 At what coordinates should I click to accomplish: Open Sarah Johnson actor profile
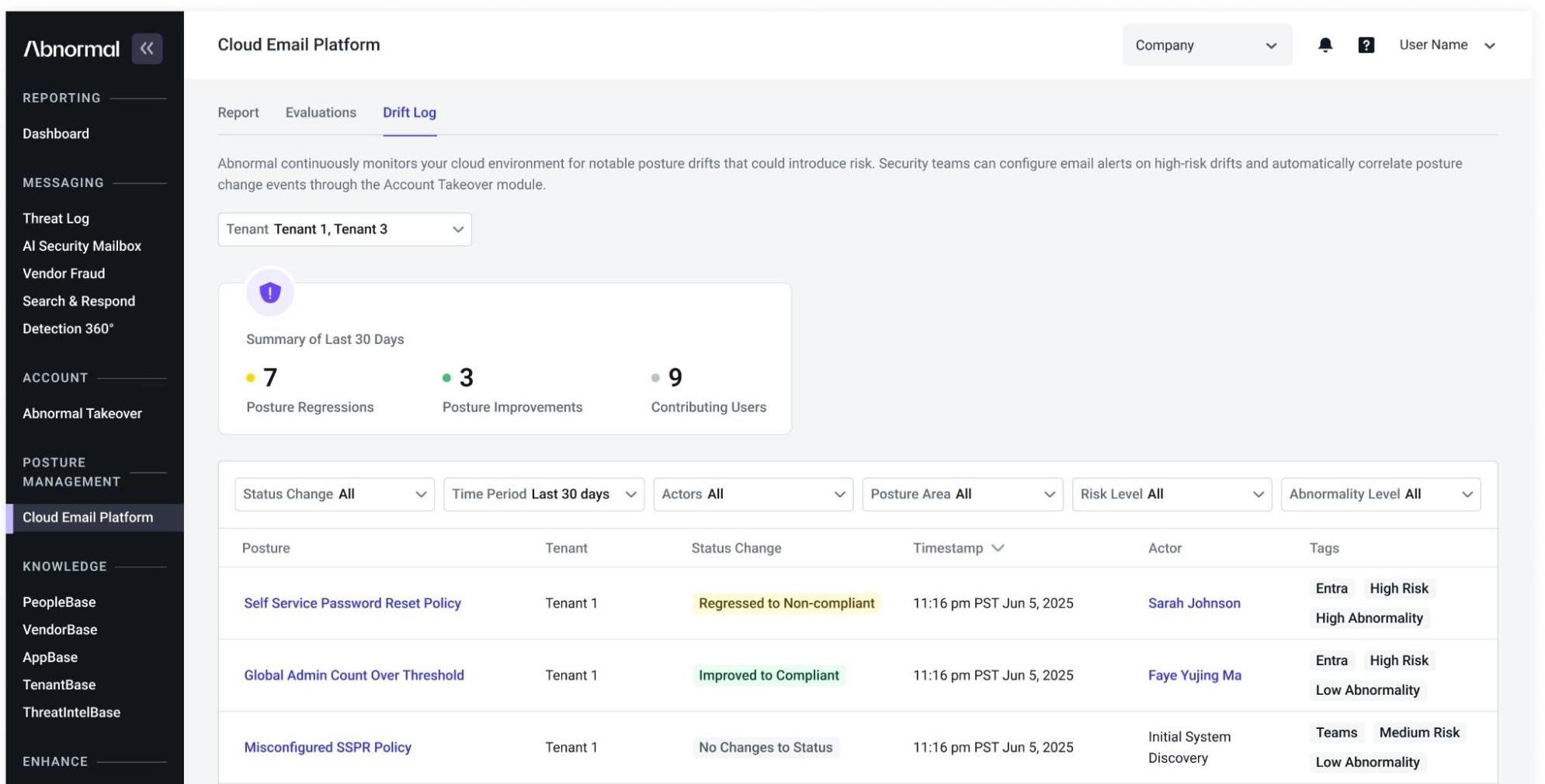(x=1194, y=603)
